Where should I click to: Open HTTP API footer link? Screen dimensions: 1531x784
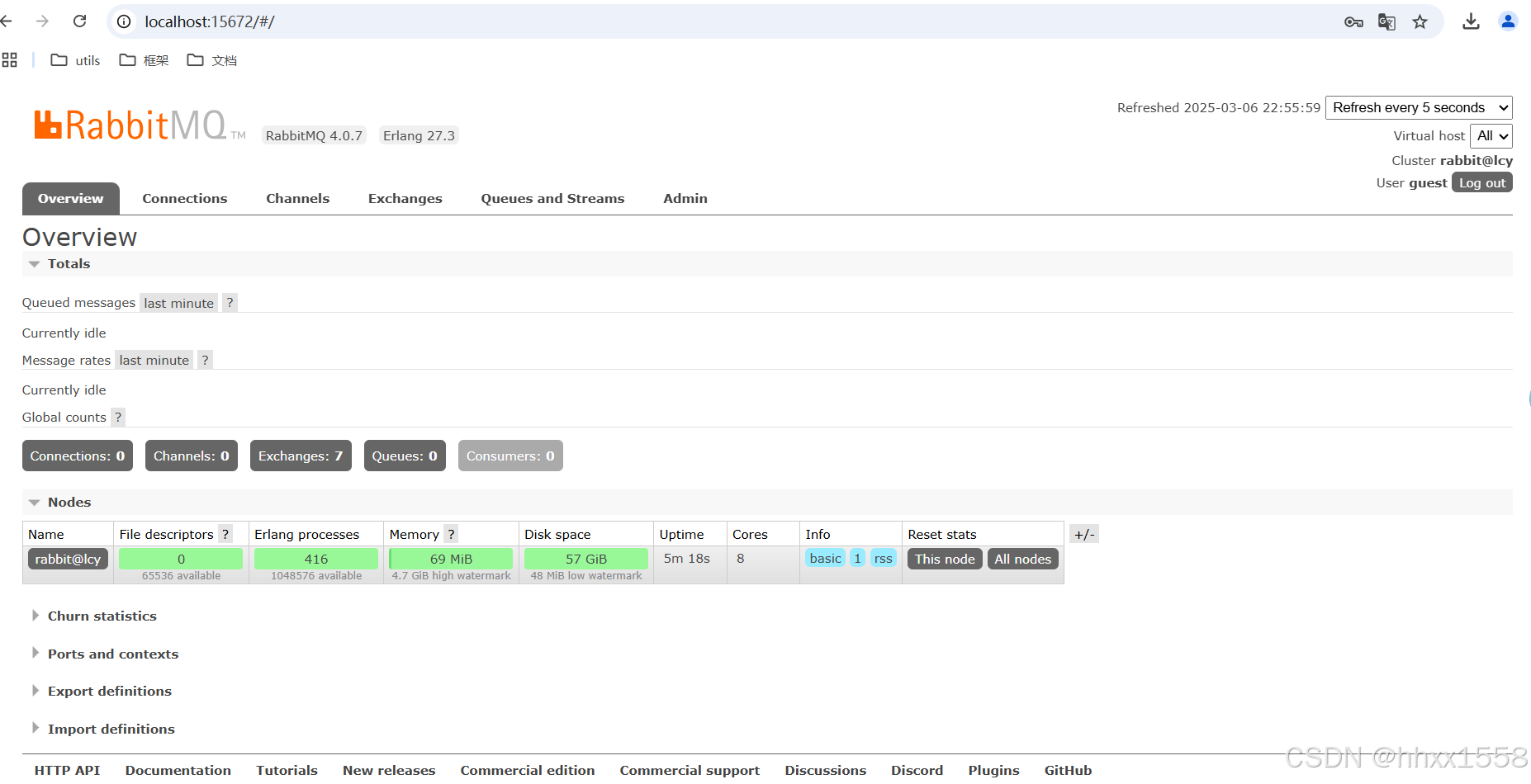pyautogui.click(x=68, y=770)
